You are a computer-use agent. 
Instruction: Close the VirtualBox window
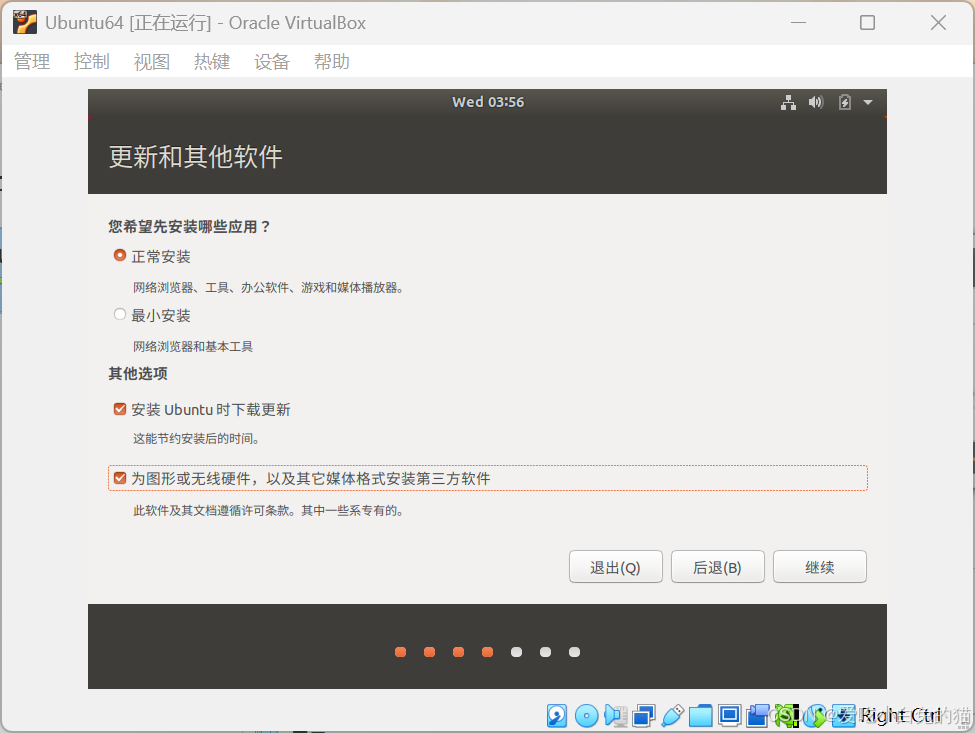938,22
